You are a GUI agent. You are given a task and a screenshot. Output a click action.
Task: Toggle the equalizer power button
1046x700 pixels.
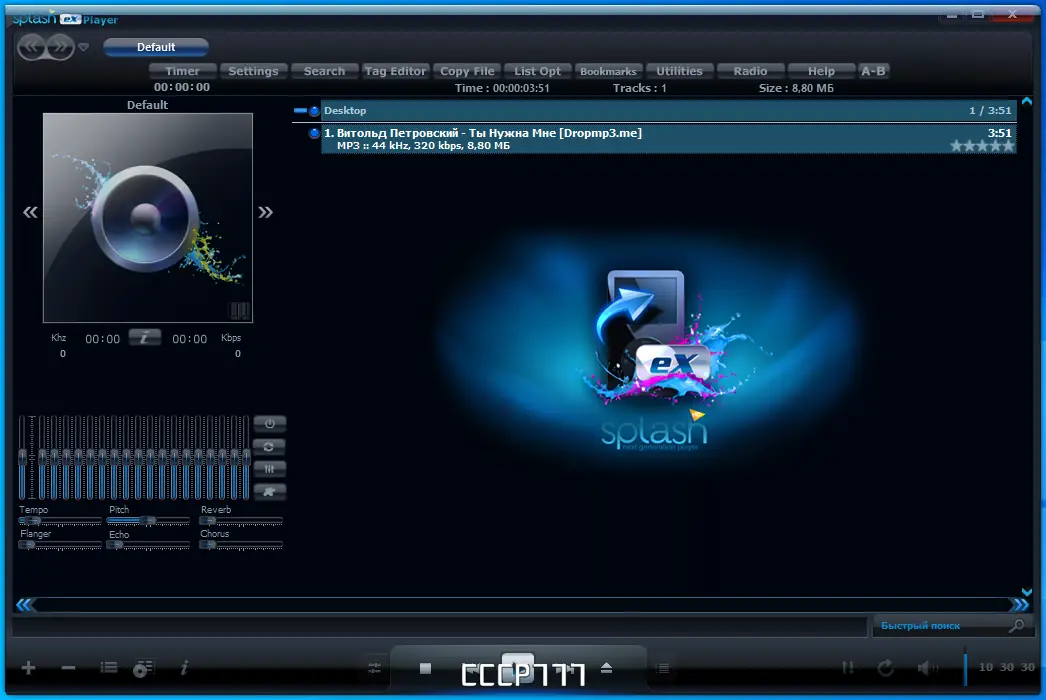[269, 423]
